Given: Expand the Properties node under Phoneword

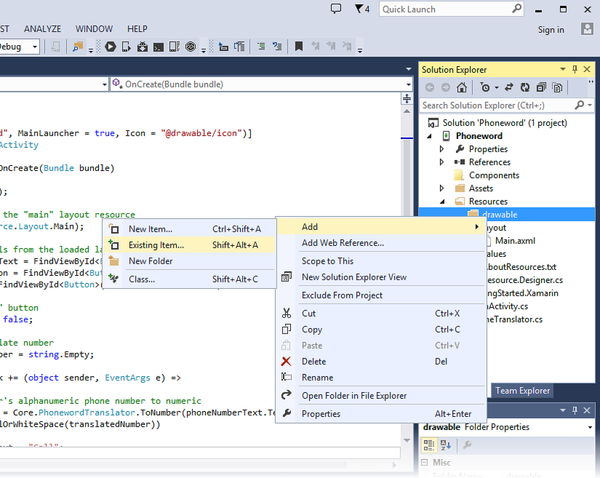Looking at the screenshot, I should point(442,149).
